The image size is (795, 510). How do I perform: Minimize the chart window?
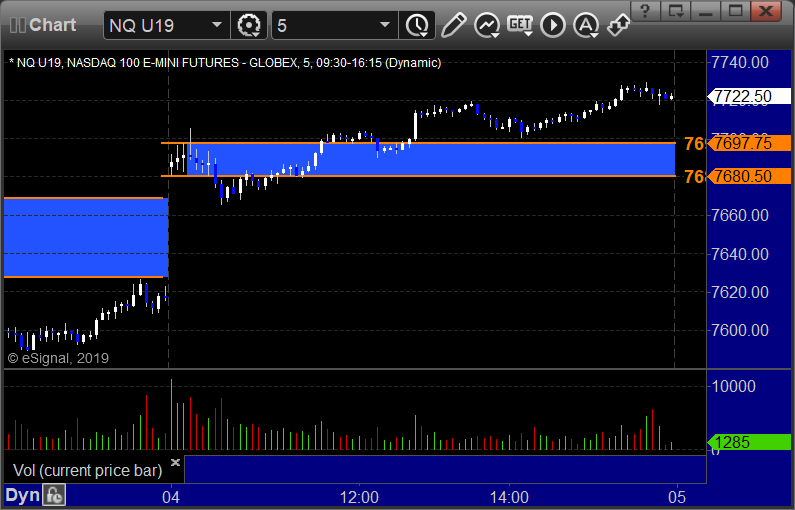coord(706,11)
